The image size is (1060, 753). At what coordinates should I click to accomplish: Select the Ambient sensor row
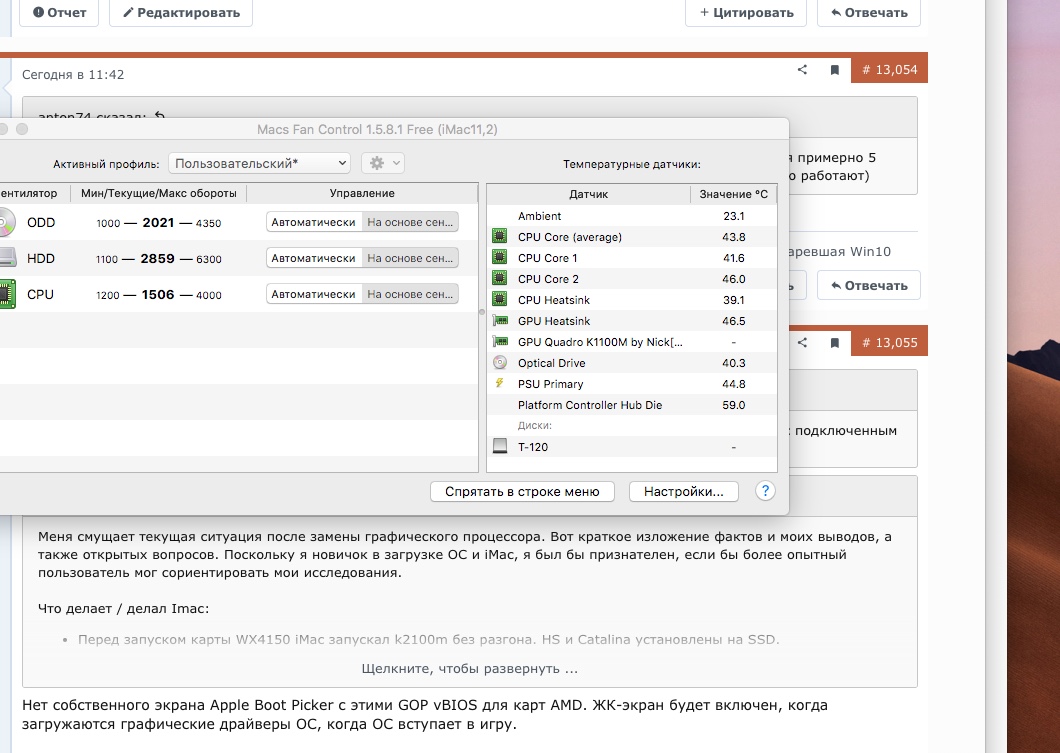(631, 216)
